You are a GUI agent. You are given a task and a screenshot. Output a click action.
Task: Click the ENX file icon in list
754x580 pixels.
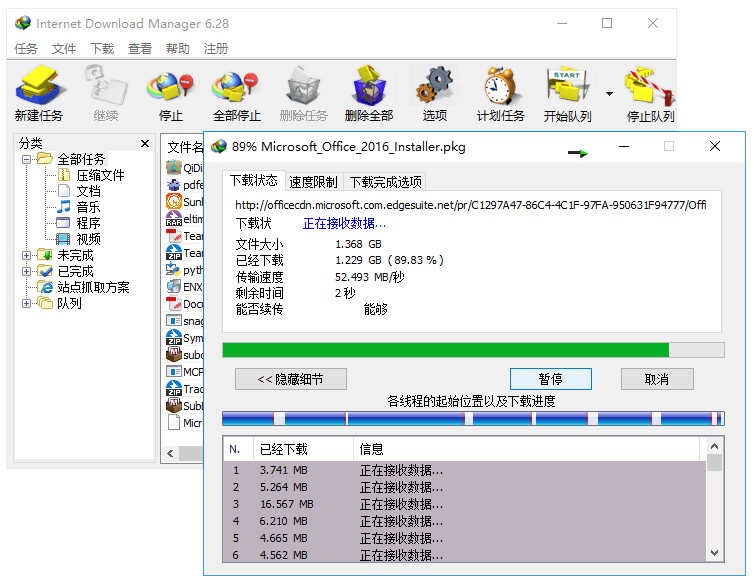tap(174, 287)
